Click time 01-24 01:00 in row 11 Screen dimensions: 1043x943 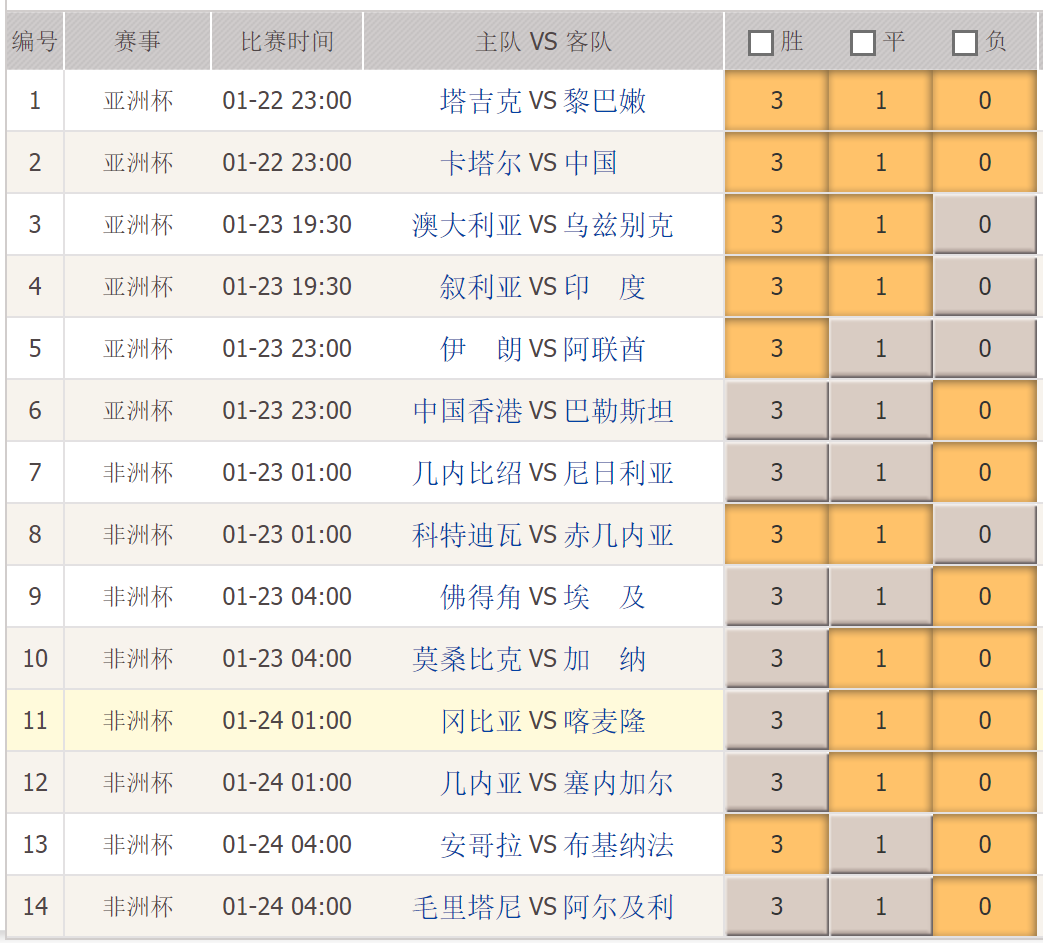pos(287,720)
